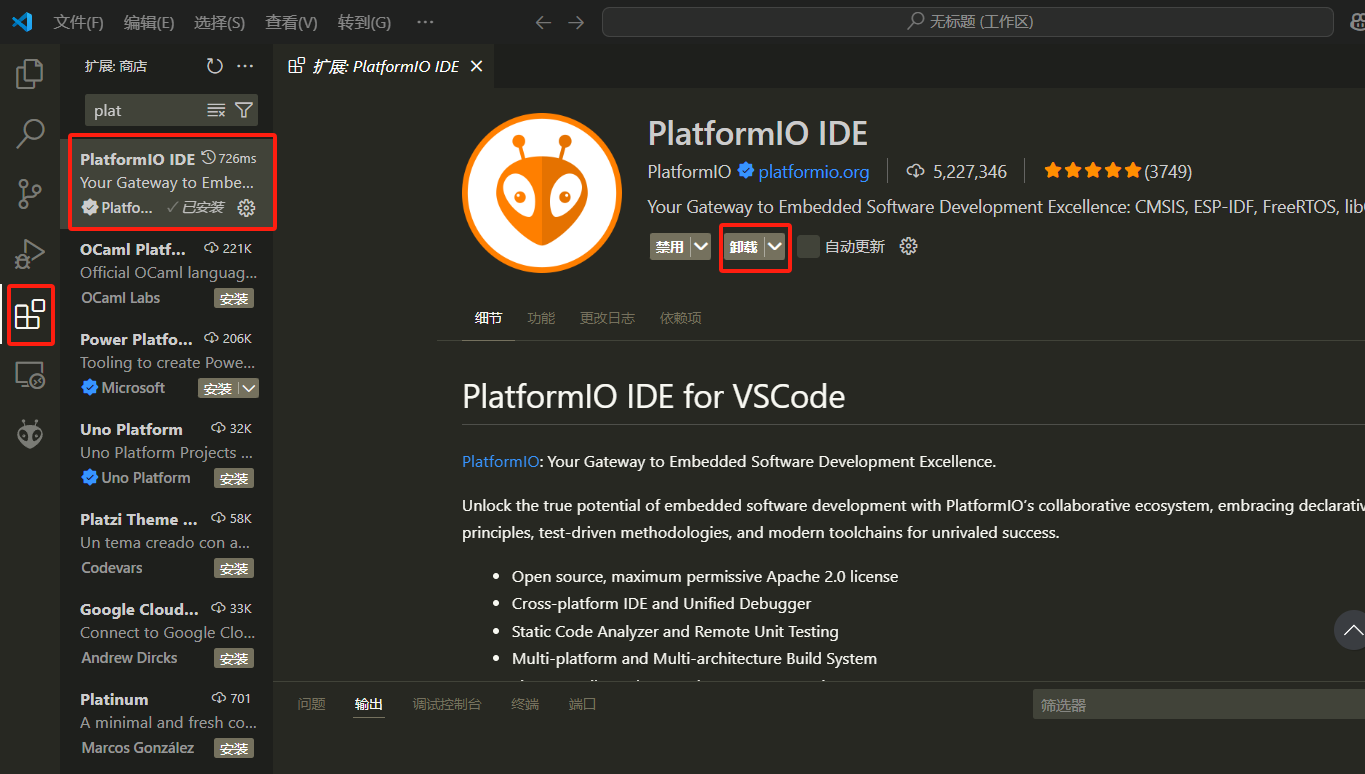Open the overflow menu in the menu bar
This screenshot has width=1365, height=774.
click(425, 22)
